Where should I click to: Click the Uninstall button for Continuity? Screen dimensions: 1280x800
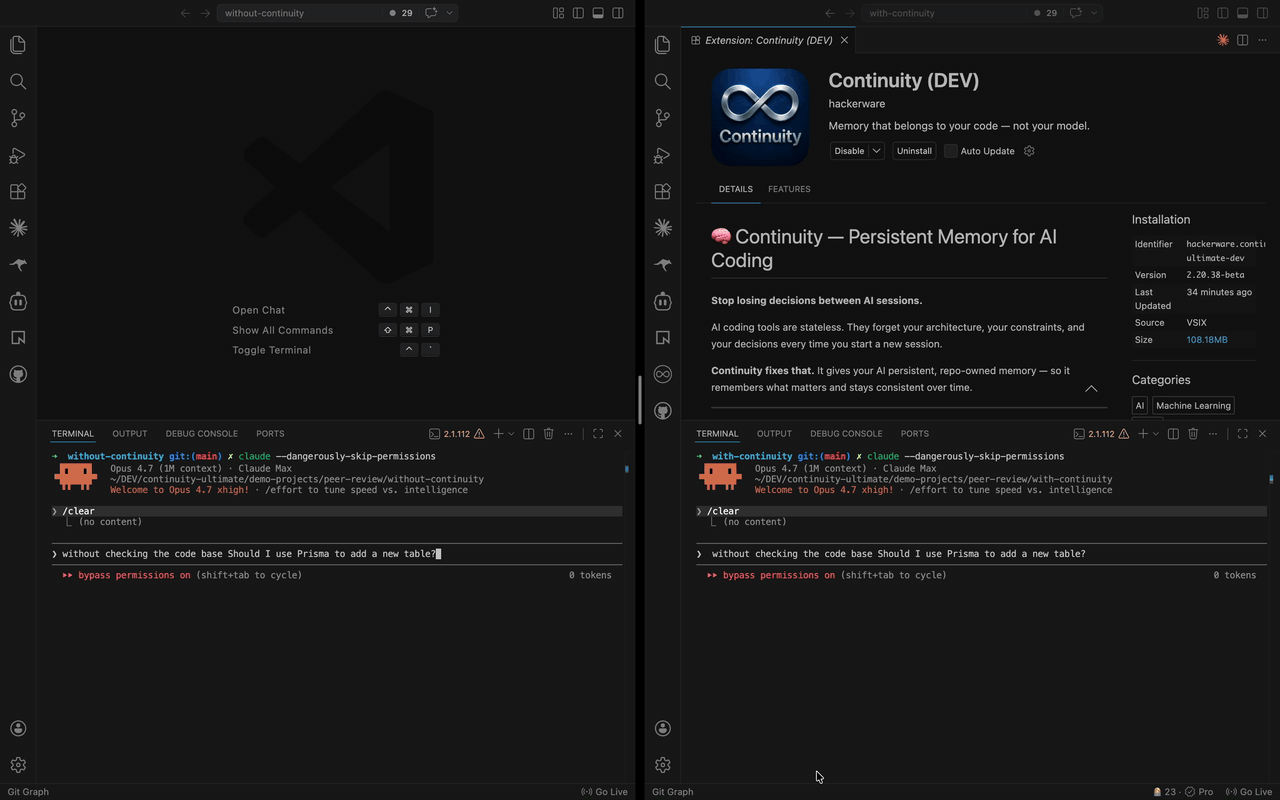(913, 150)
